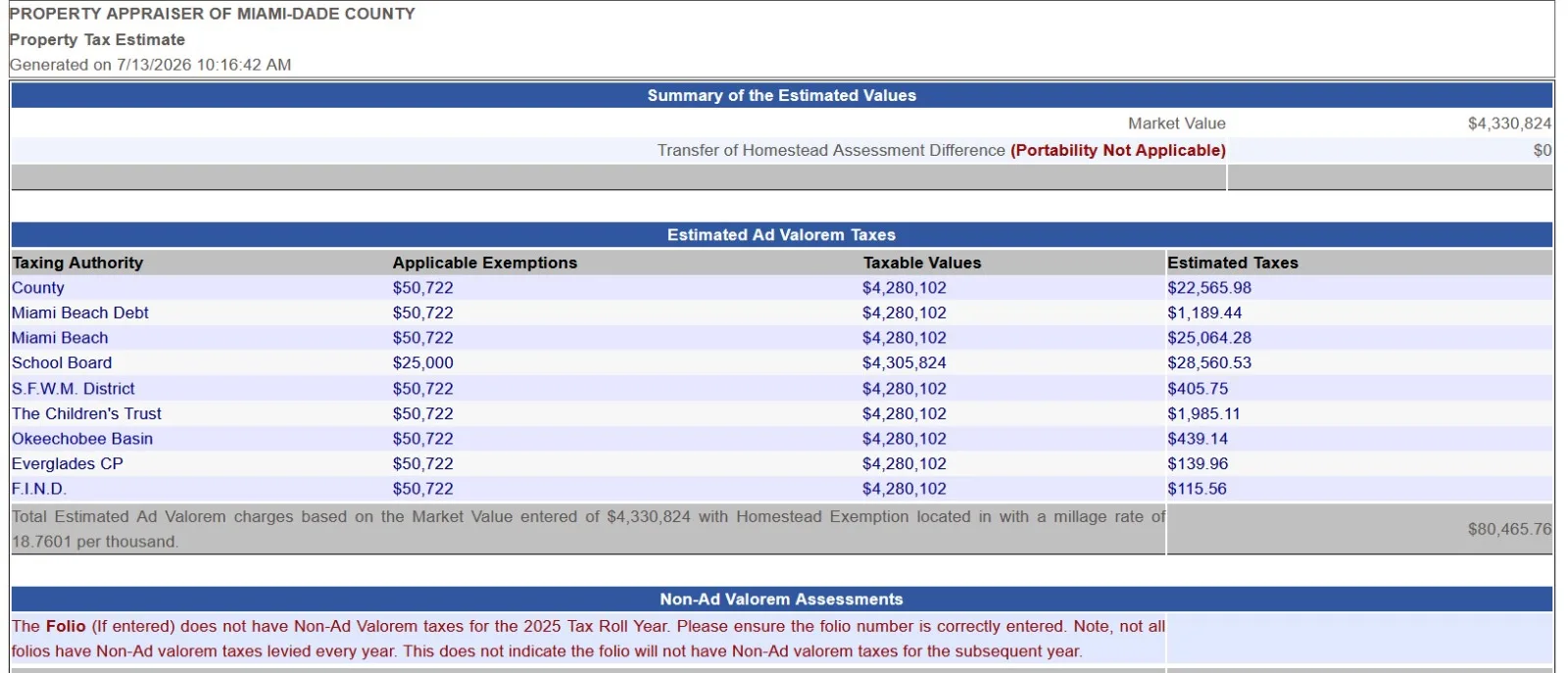Select the S.F.W.M. District row label

(x=73, y=389)
